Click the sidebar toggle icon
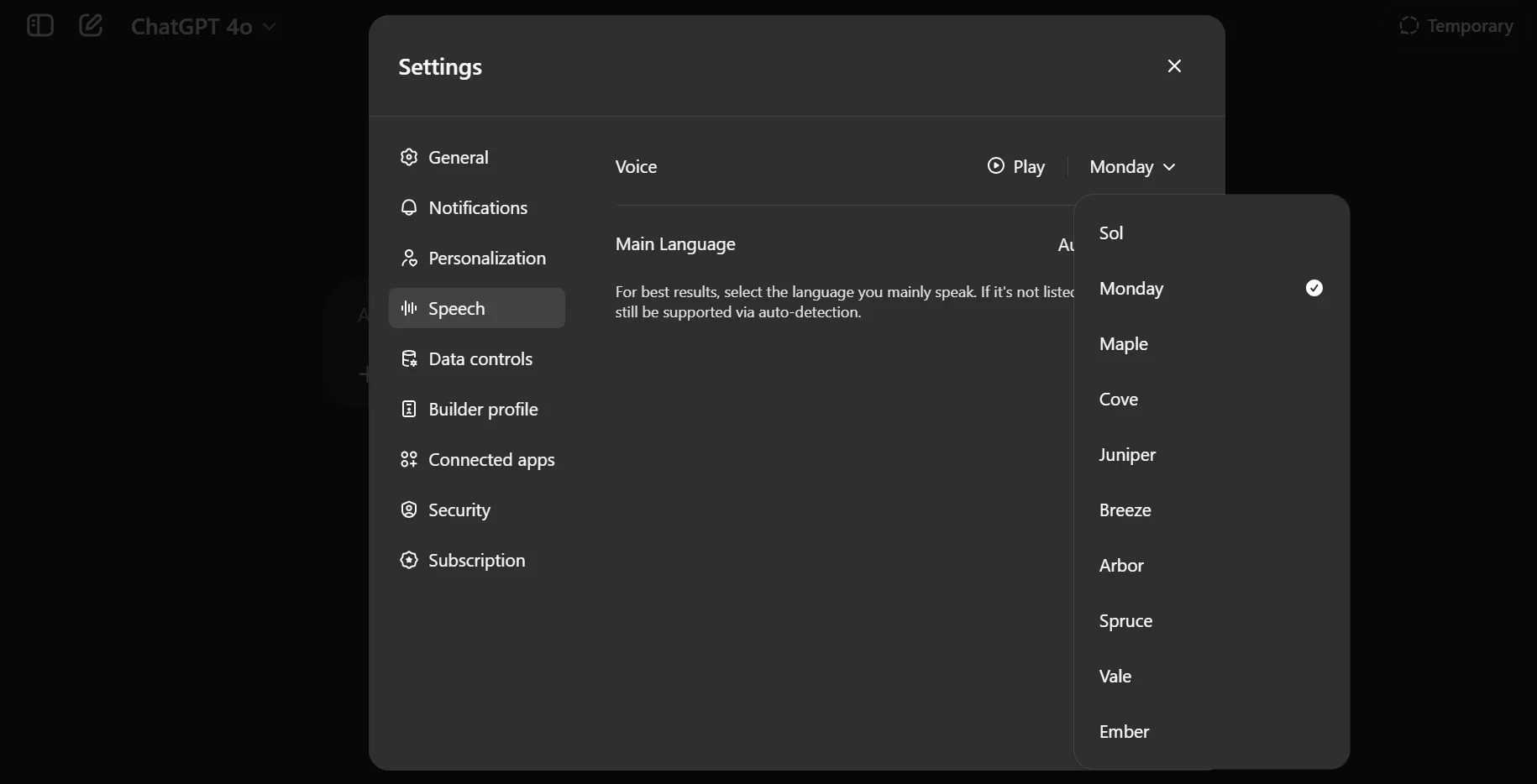This screenshot has width=1537, height=784. pyautogui.click(x=39, y=25)
